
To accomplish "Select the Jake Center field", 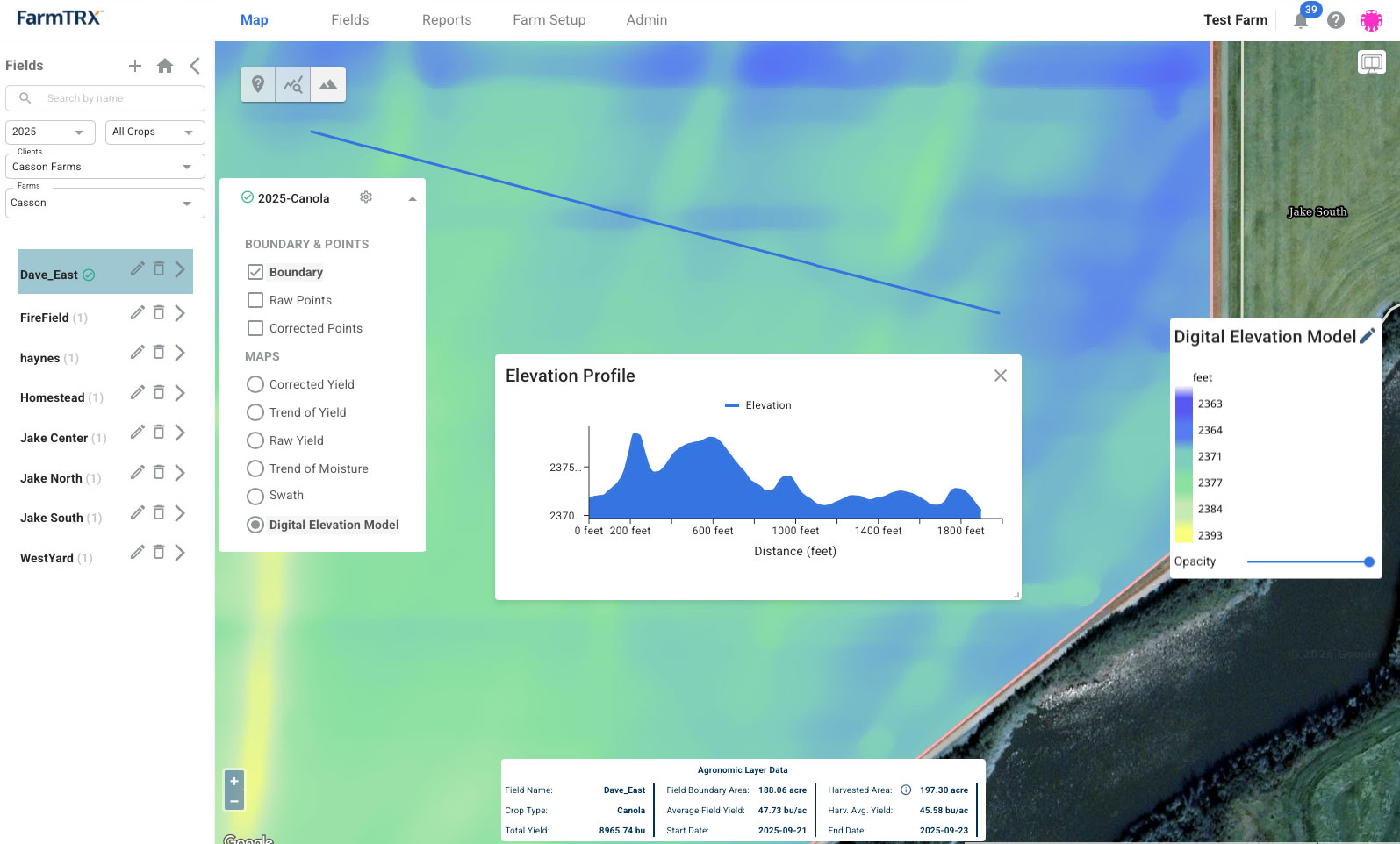I will click(x=54, y=438).
